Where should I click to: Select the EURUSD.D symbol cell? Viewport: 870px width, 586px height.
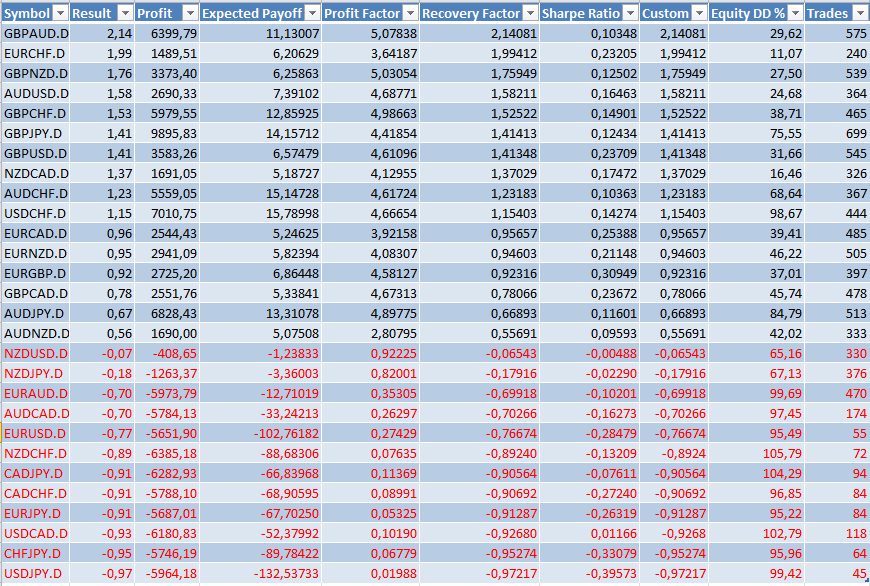pyautogui.click(x=35, y=433)
